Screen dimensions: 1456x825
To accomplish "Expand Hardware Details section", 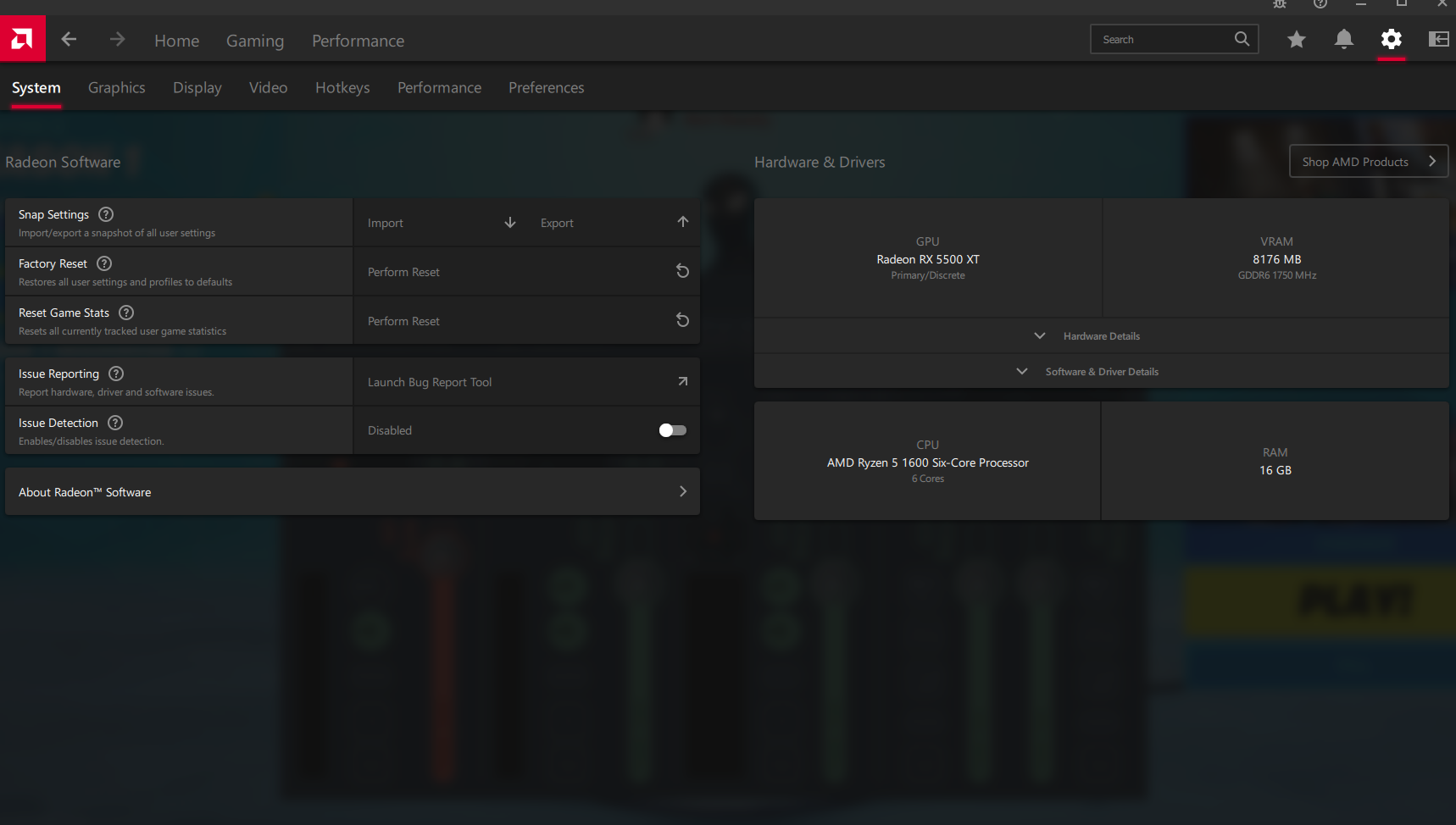I will 1102,336.
